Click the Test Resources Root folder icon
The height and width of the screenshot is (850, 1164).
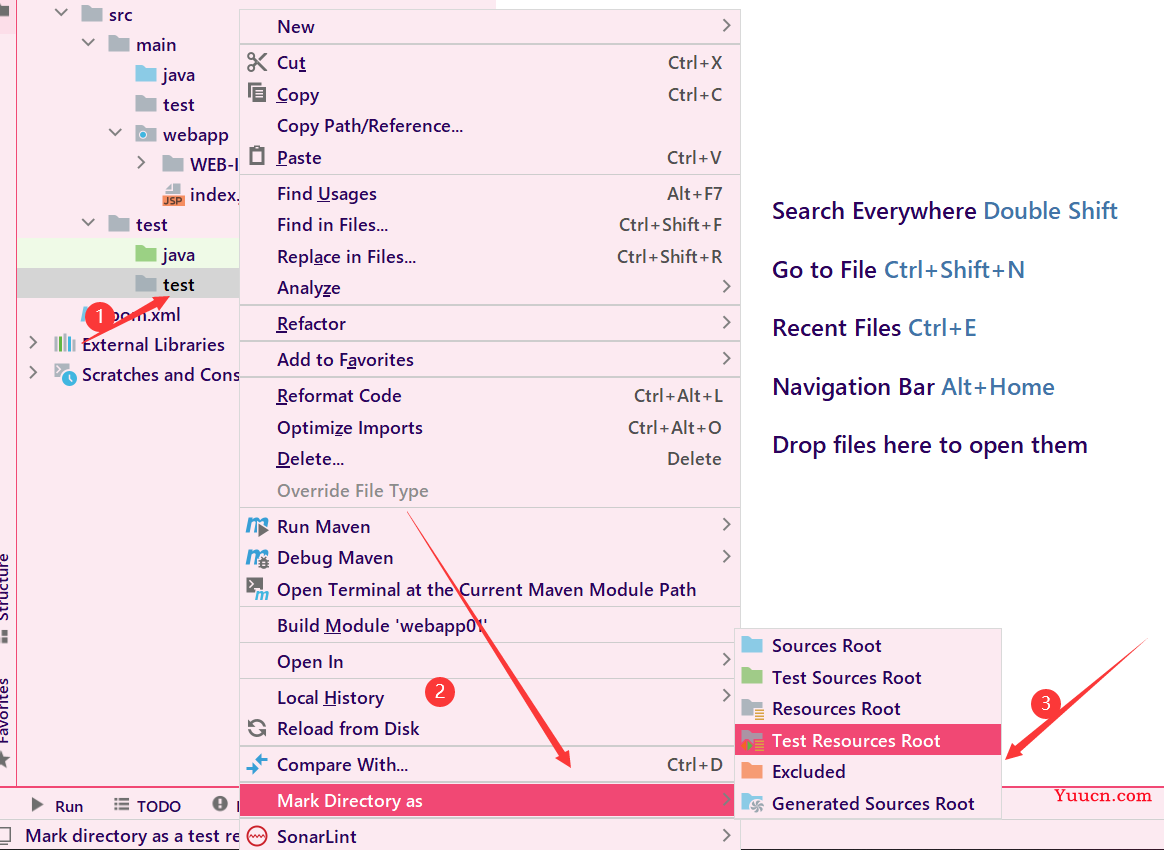[x=753, y=740]
